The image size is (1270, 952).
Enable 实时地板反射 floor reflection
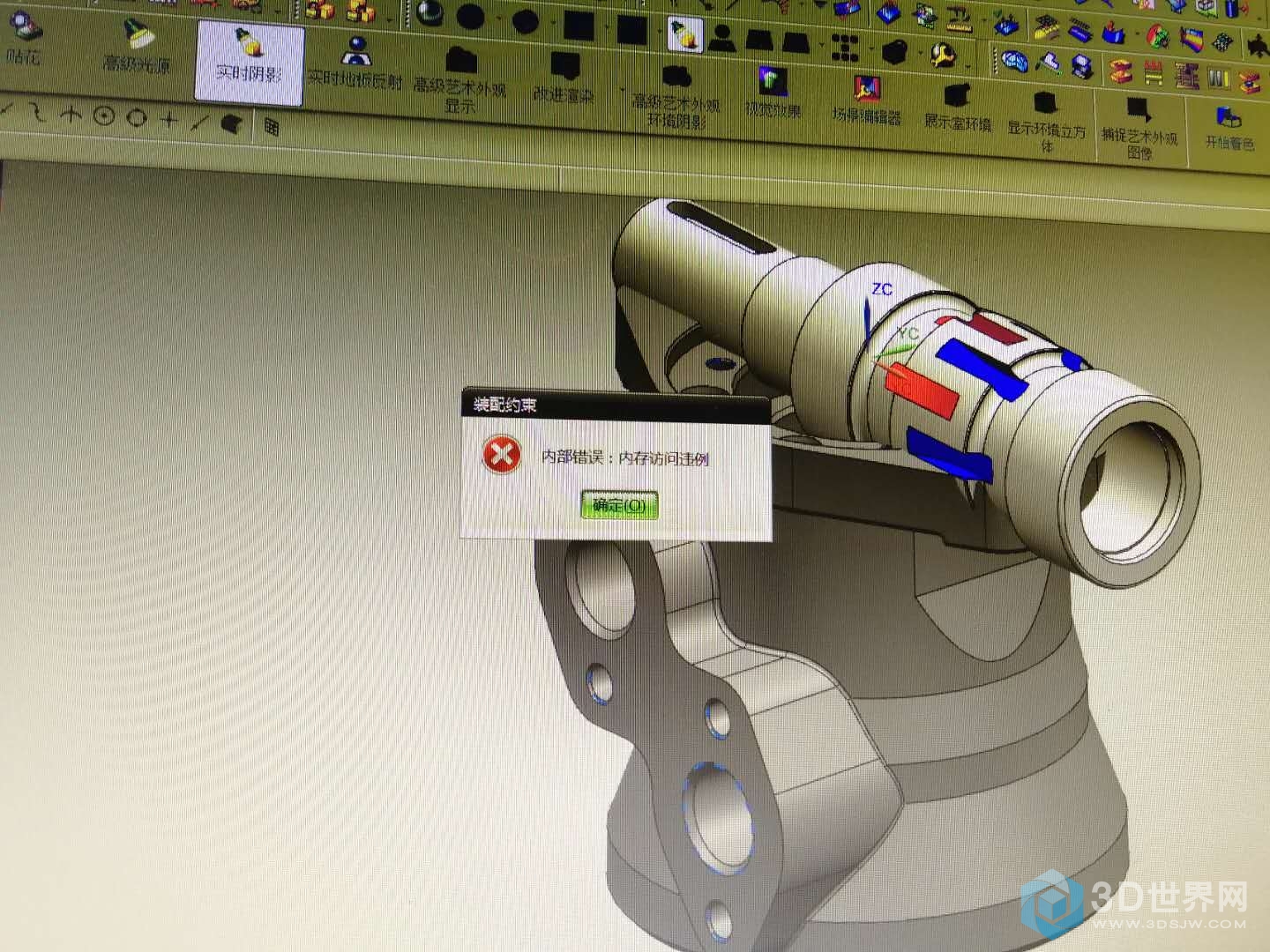coord(355,63)
